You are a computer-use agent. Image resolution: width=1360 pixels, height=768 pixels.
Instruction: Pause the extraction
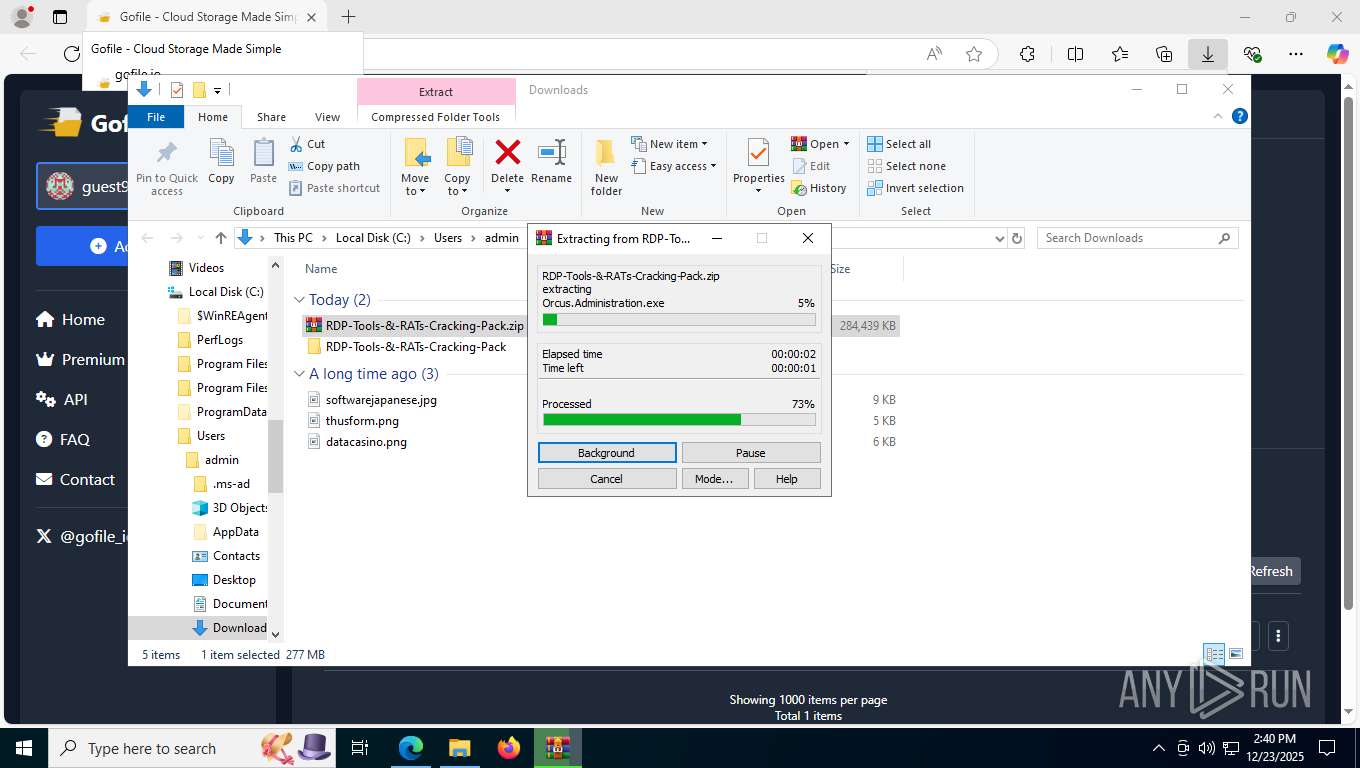[751, 453]
